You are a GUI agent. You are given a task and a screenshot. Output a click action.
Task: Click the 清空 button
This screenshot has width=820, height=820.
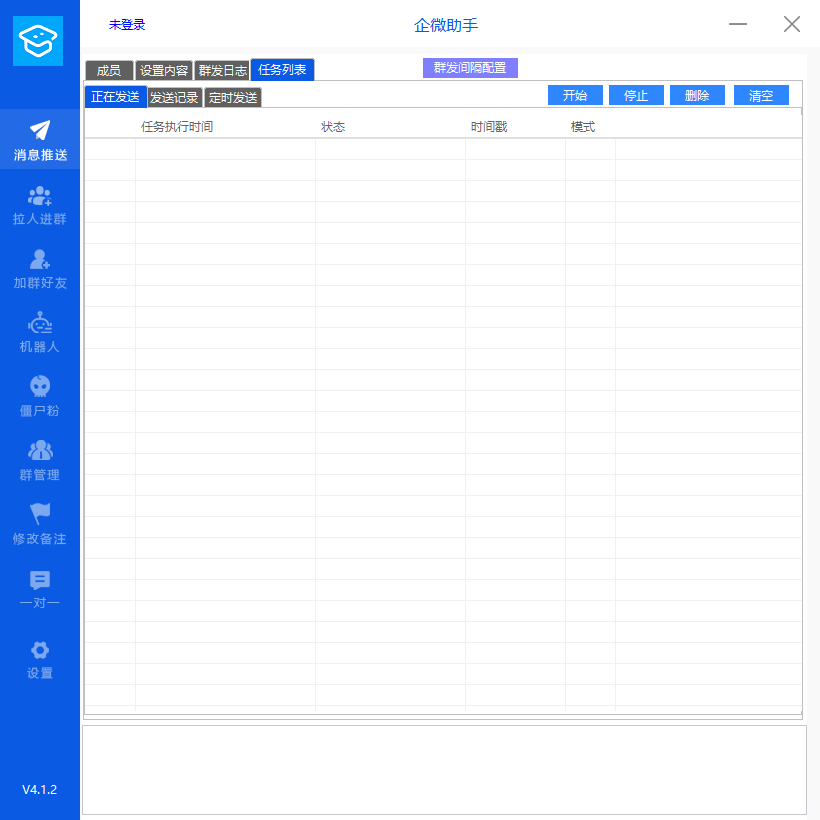761,95
